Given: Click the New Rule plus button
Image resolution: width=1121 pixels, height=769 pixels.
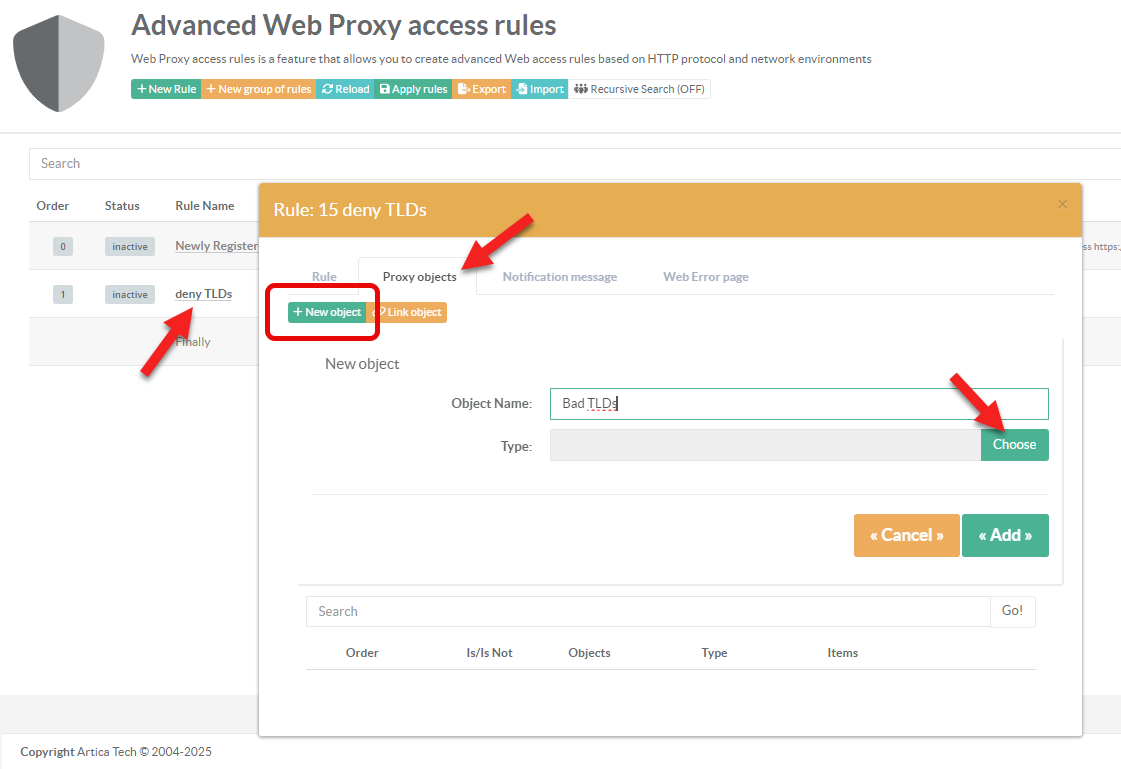Looking at the screenshot, I should tap(166, 89).
